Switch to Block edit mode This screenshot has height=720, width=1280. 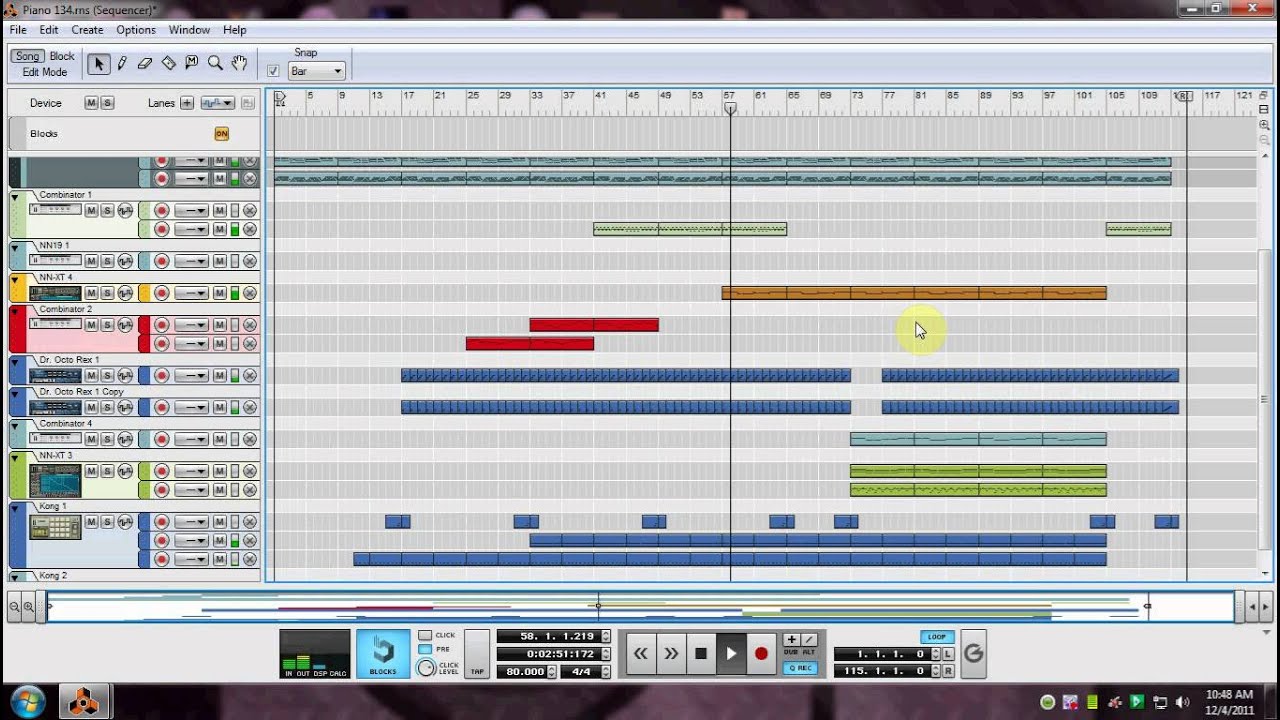pyautogui.click(x=62, y=56)
